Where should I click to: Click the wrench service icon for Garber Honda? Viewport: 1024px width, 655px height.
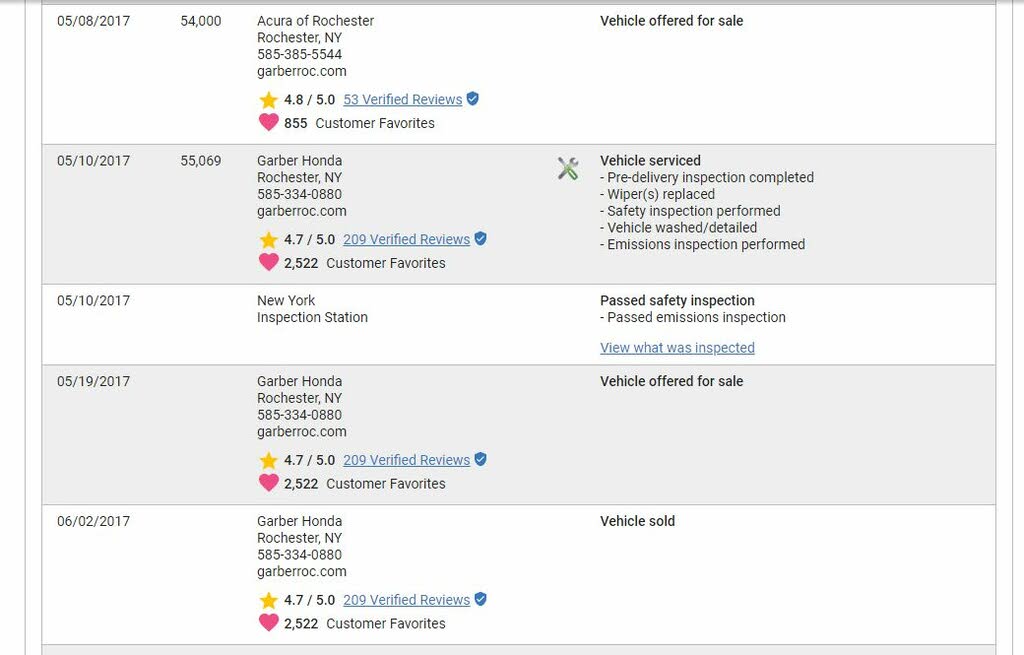pyautogui.click(x=568, y=168)
